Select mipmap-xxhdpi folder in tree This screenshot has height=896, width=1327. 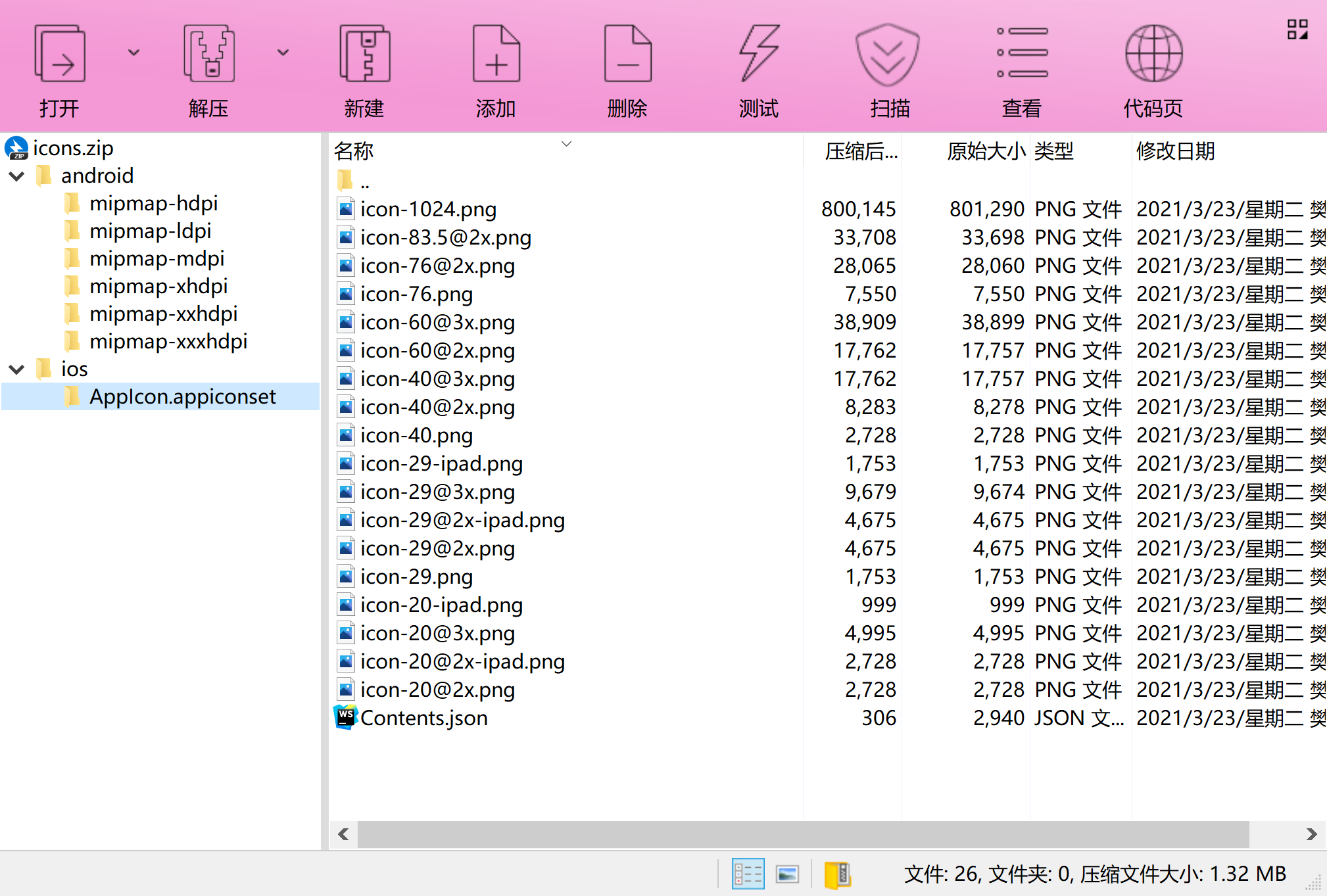pyautogui.click(x=163, y=314)
